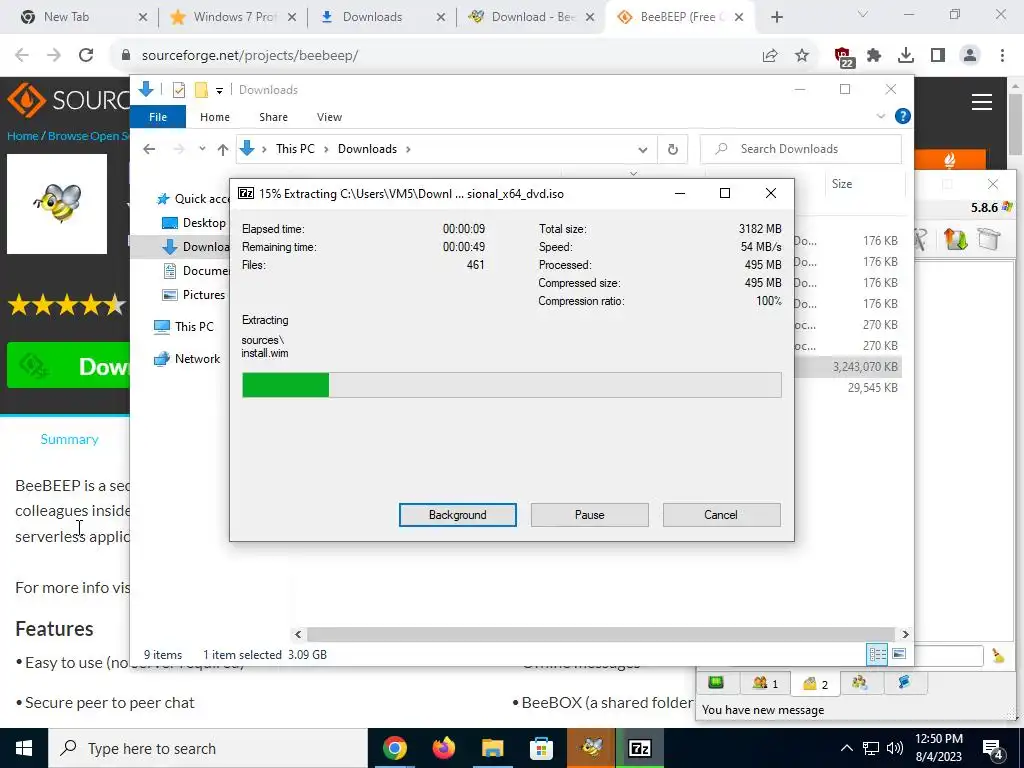The width and height of the screenshot is (1024, 768).
Task: Click the BeeBEEP trash bucket icon
Action: click(x=989, y=239)
